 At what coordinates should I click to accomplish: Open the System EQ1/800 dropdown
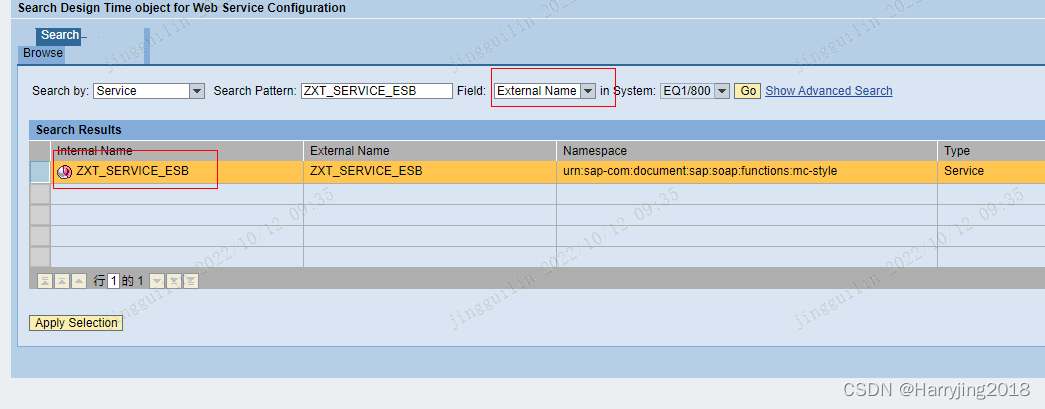tap(722, 91)
